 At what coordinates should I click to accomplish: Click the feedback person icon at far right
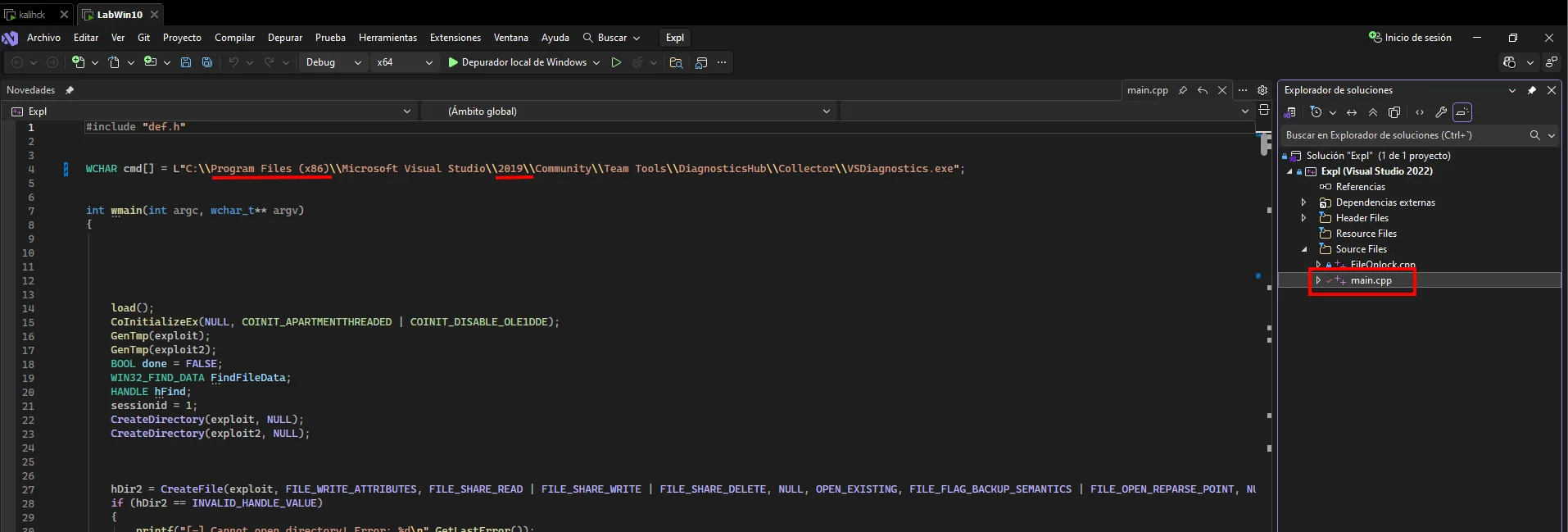[x=1552, y=62]
